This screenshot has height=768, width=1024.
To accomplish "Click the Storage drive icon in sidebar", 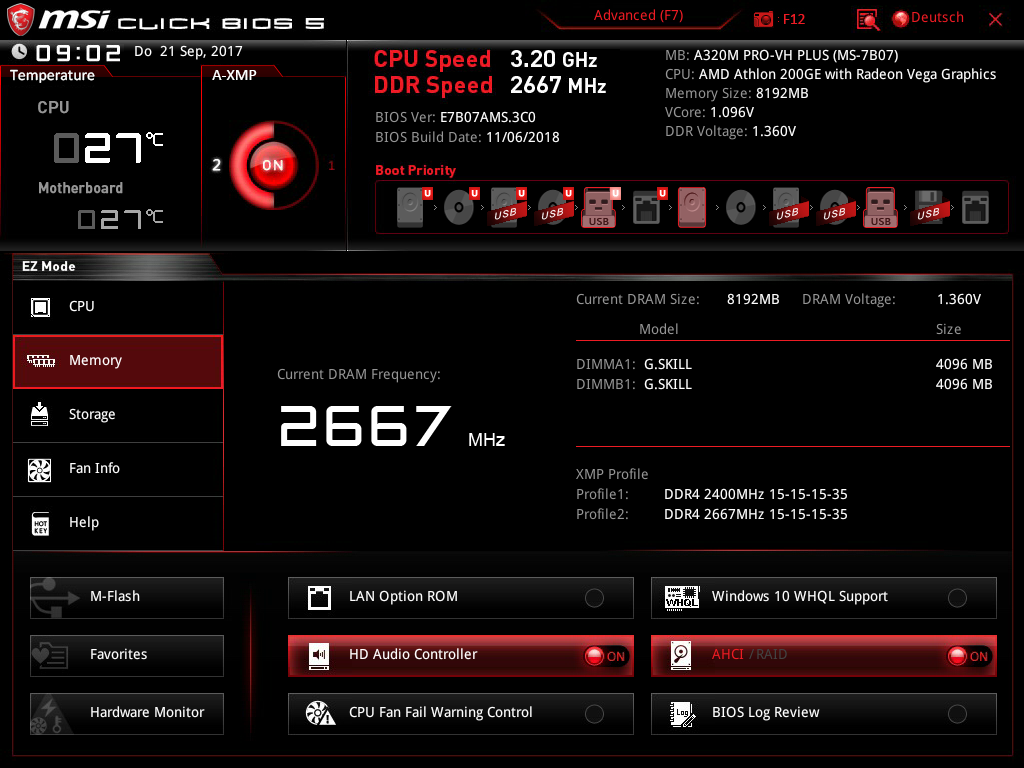I will [40, 414].
